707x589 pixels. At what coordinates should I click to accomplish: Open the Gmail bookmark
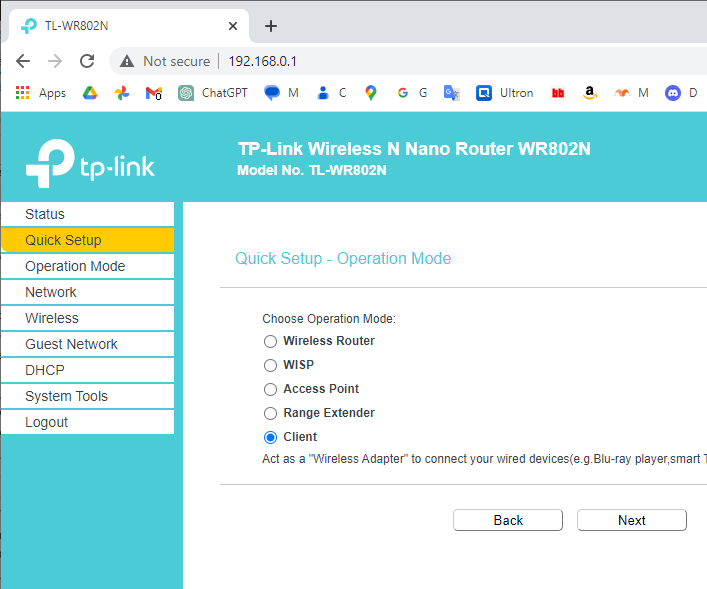click(x=154, y=93)
